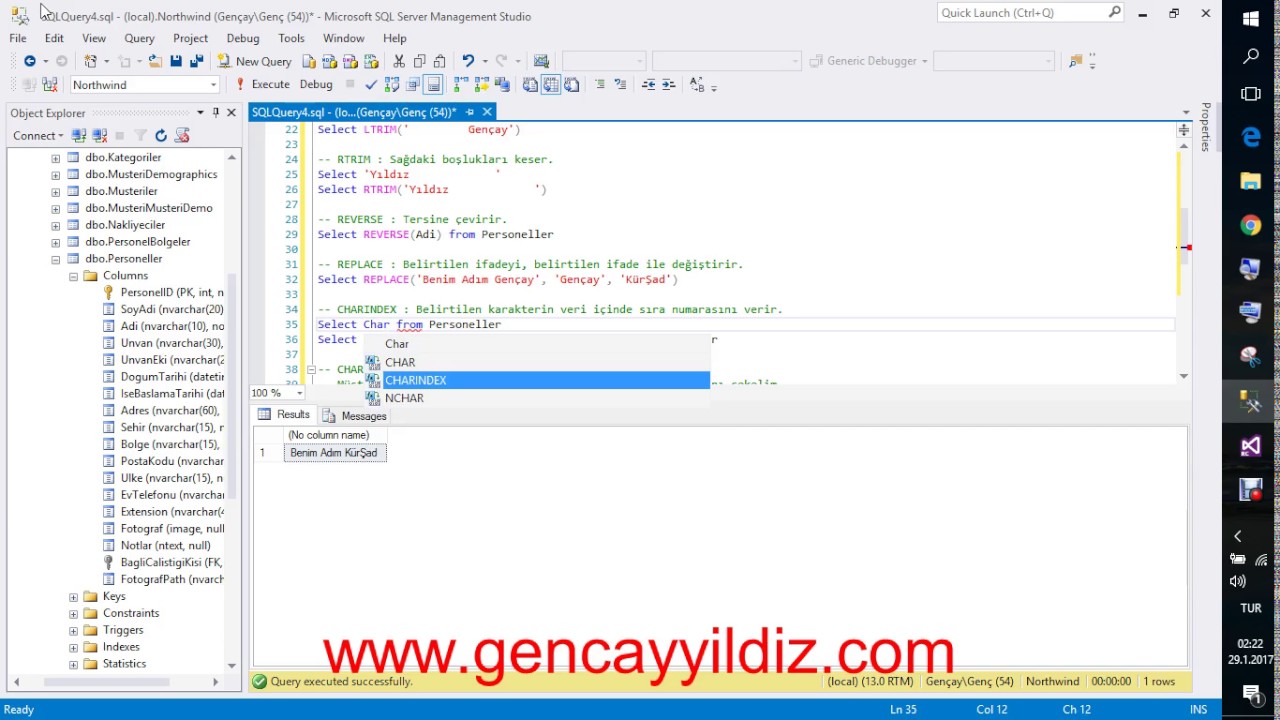Open the Properties side panel tab
This screenshot has height=720, width=1280.
(x=1206, y=128)
